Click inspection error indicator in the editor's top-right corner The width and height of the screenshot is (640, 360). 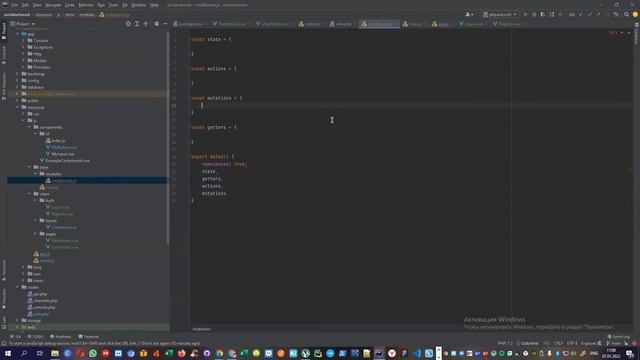click(x=613, y=33)
